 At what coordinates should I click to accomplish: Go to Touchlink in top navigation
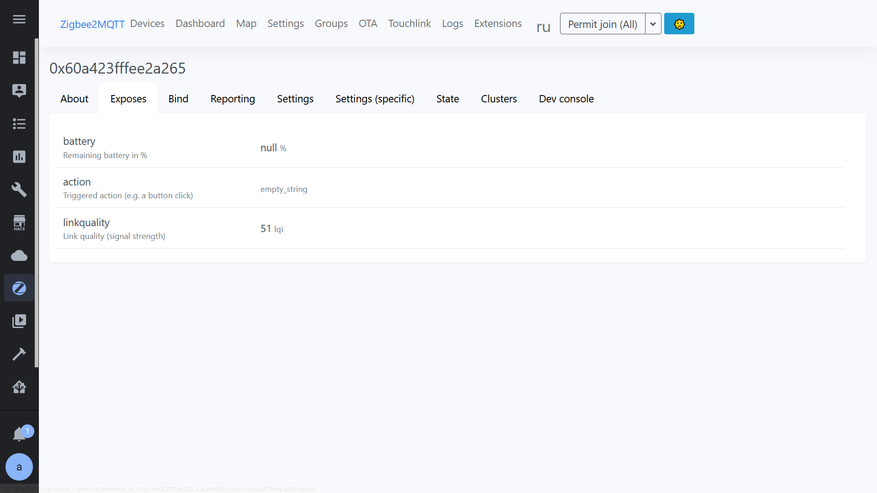pos(409,24)
